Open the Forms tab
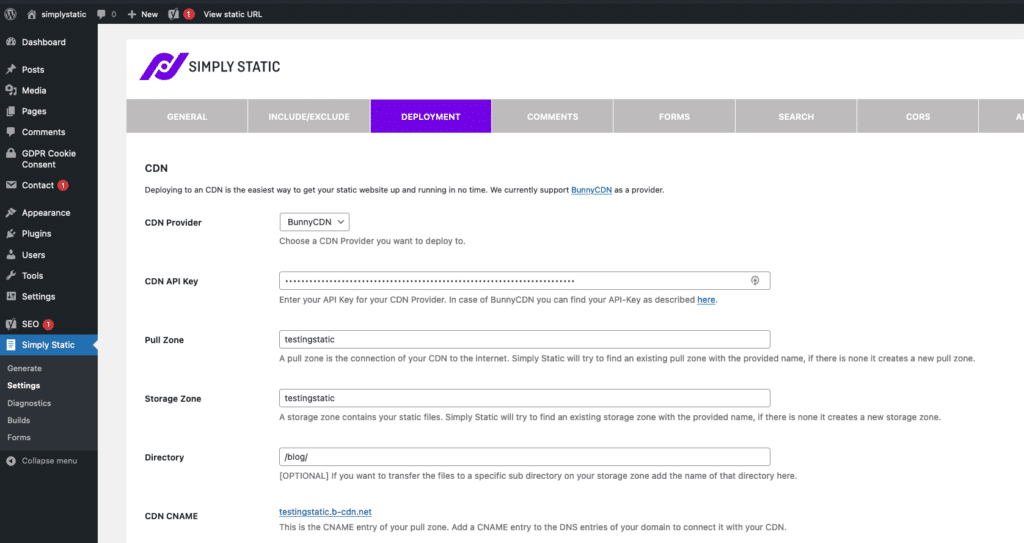 [674, 116]
